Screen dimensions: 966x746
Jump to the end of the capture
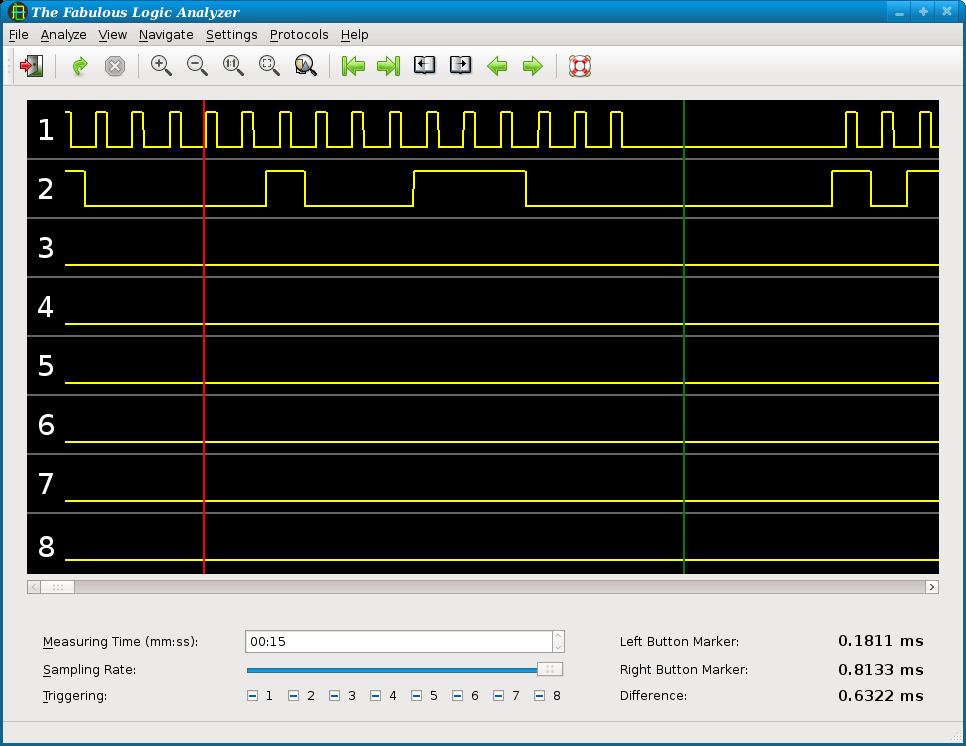point(388,66)
